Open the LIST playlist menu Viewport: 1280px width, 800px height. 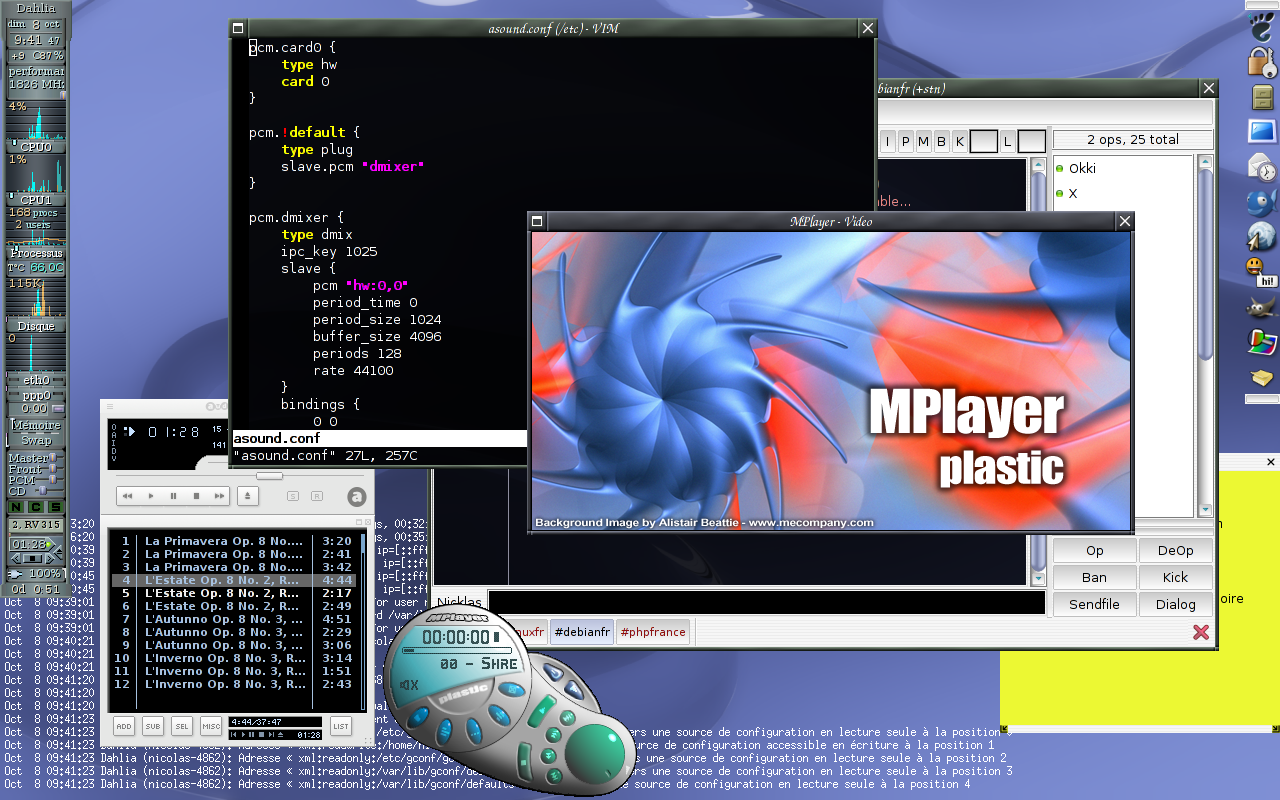(x=341, y=726)
